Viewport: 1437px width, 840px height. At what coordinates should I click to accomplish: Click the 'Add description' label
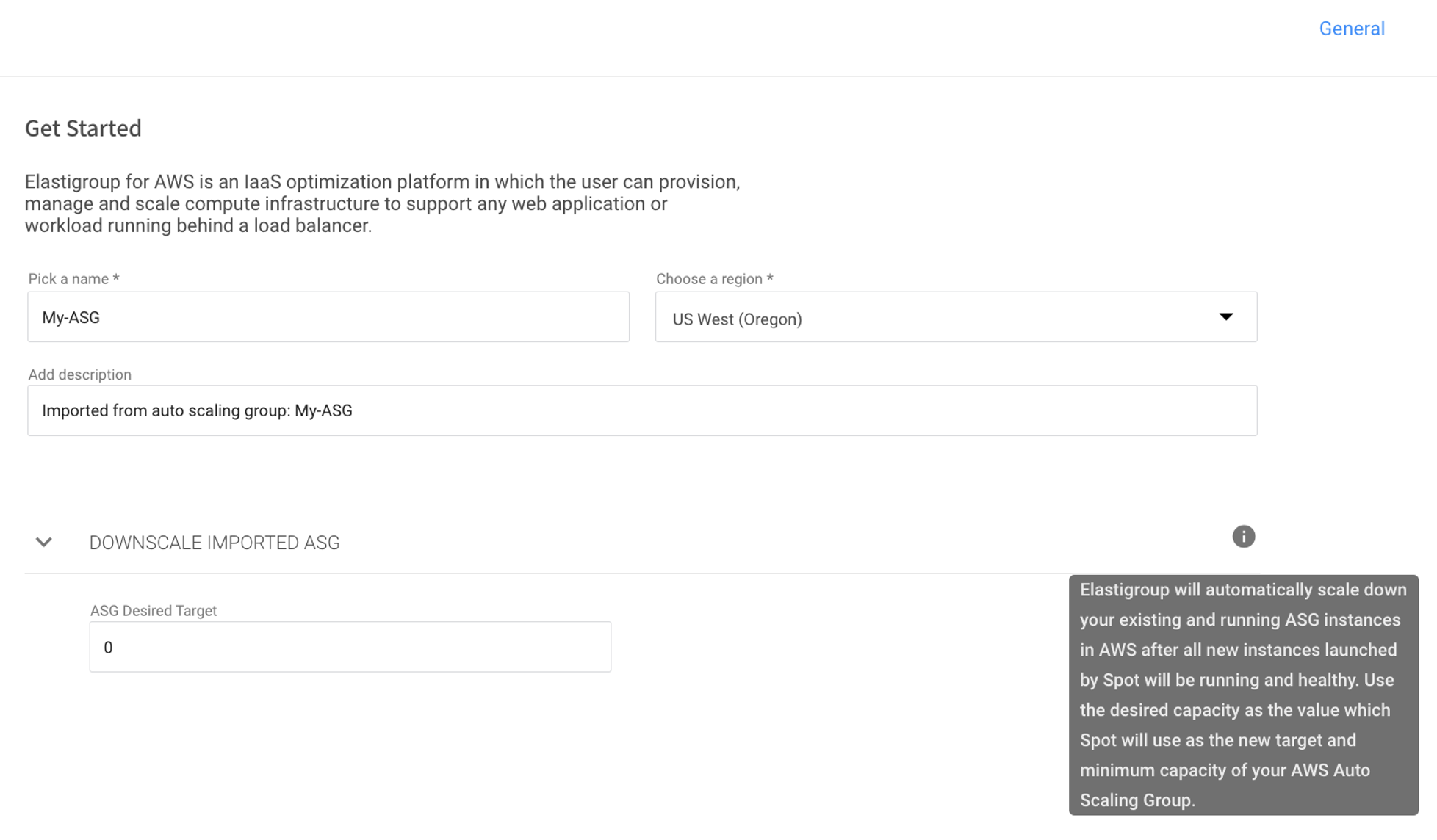[79, 374]
